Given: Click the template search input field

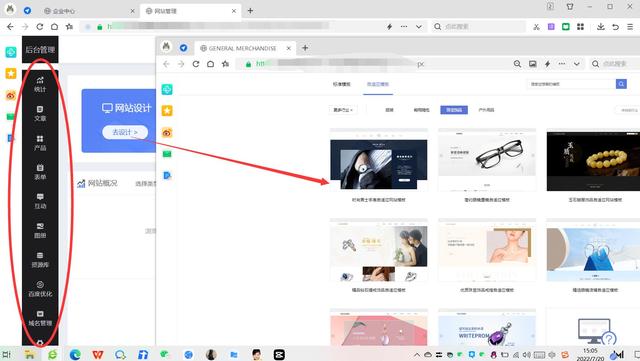Looking at the screenshot, I should (571, 84).
